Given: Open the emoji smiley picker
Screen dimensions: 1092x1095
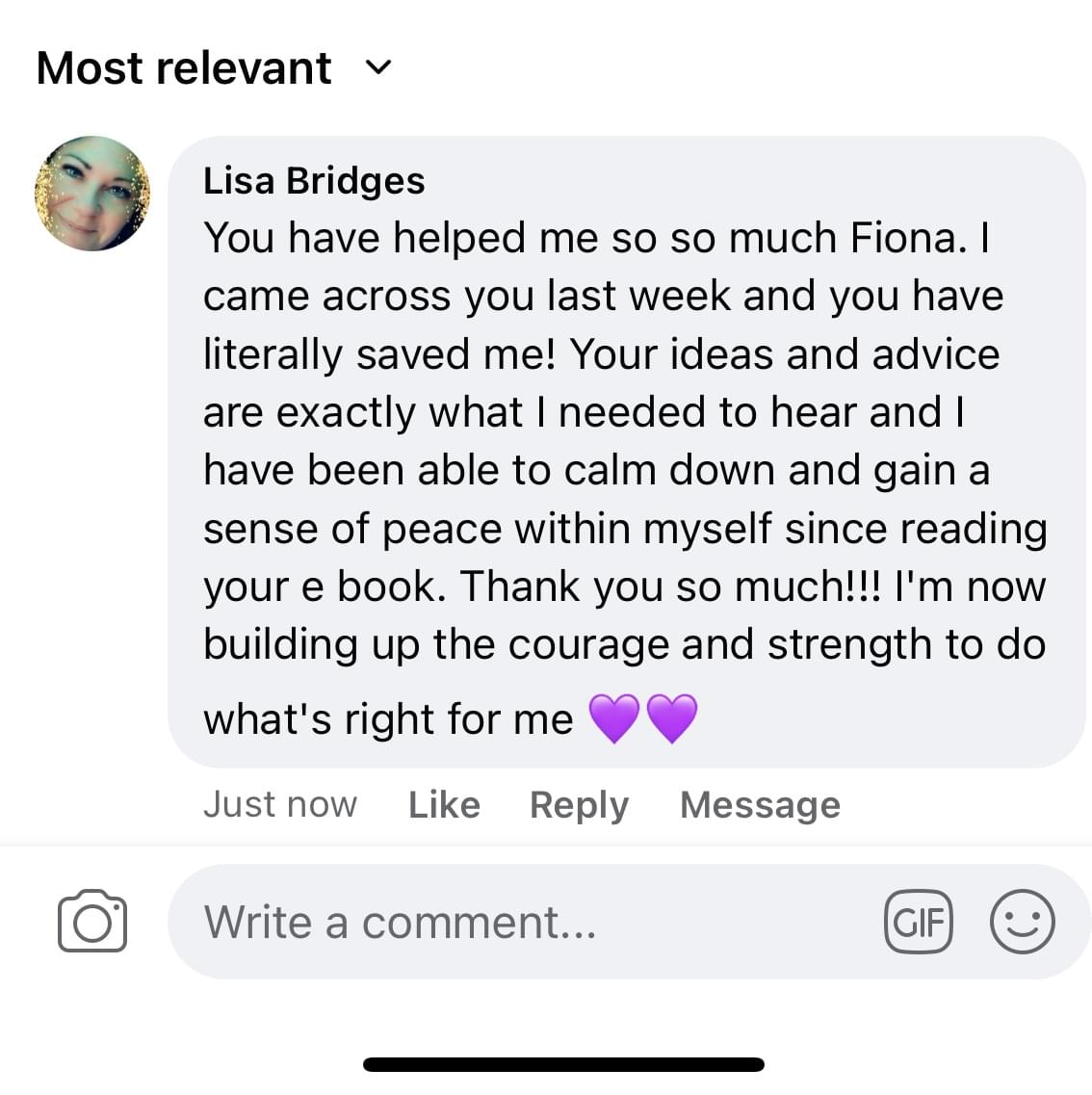Looking at the screenshot, I should pos(1022,922).
